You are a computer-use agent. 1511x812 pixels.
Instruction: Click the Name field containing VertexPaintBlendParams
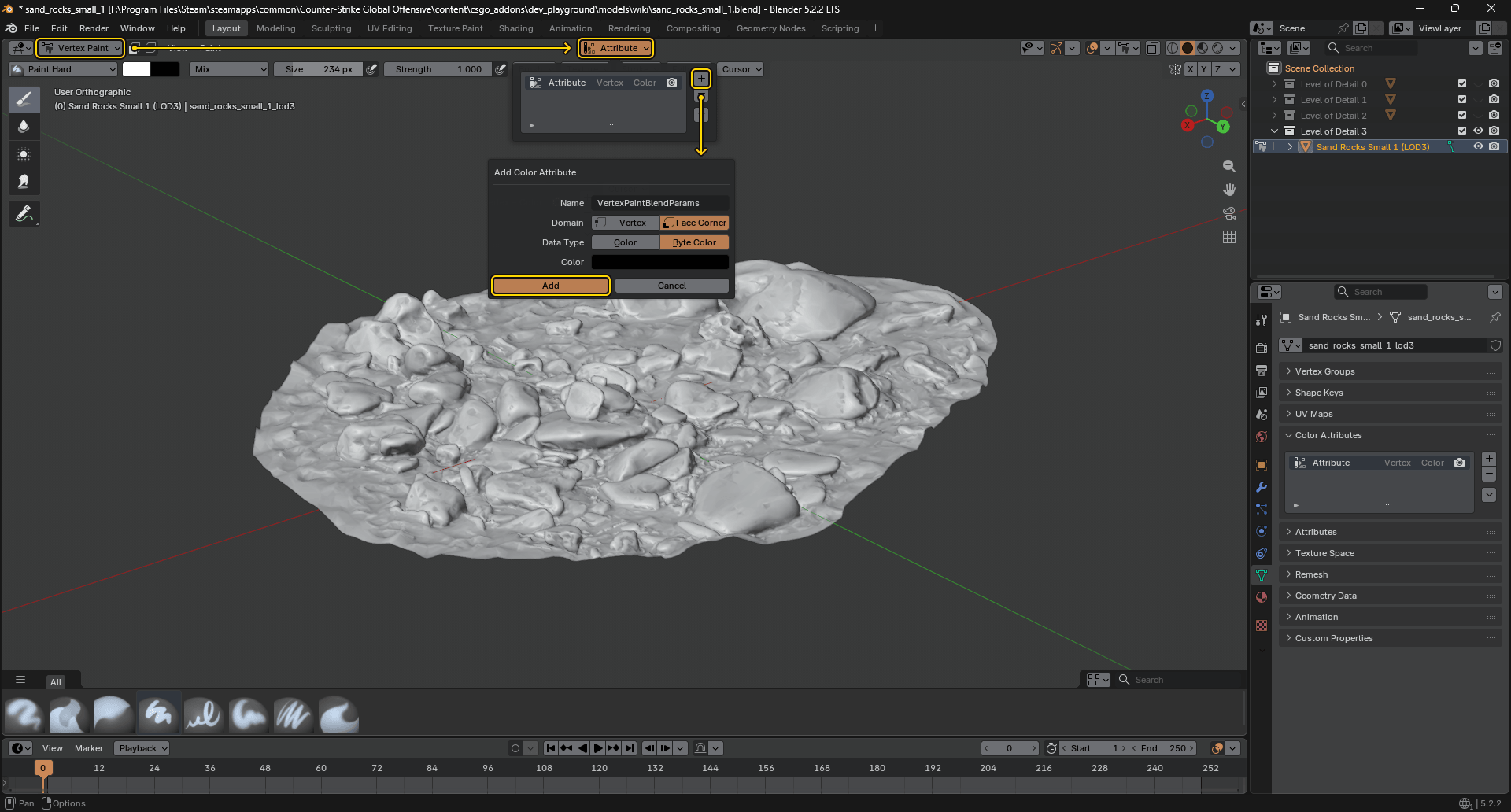click(660, 203)
